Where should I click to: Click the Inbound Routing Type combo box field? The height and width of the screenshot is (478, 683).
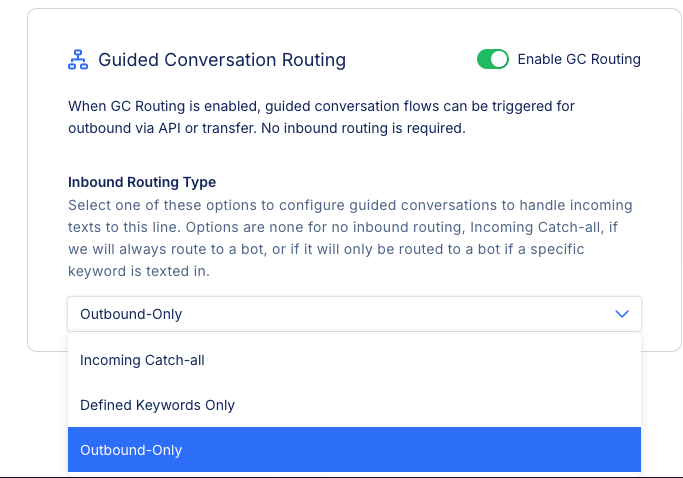coord(354,314)
